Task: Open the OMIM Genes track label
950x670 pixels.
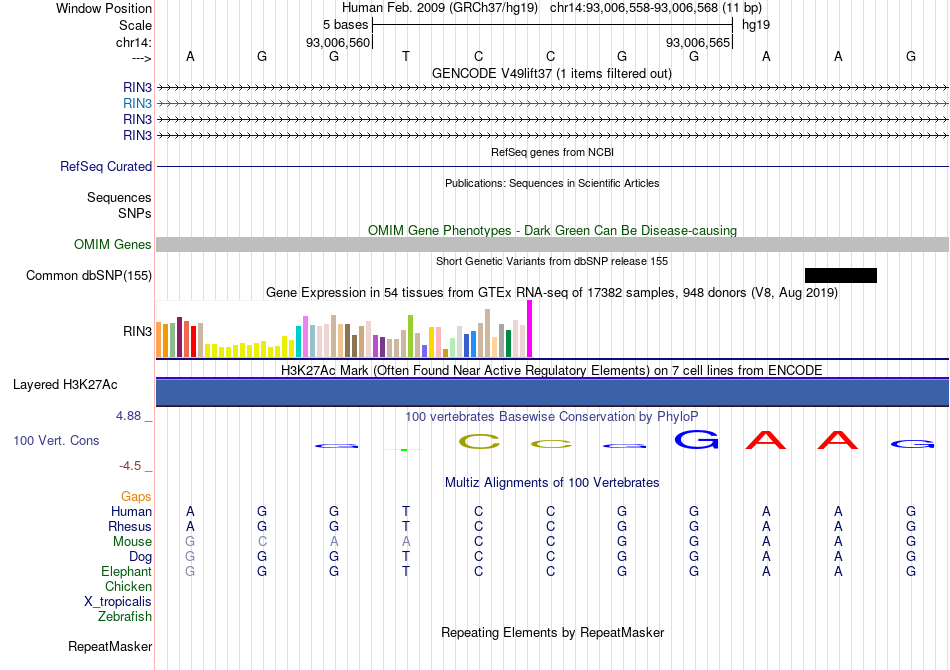Action: [112, 245]
